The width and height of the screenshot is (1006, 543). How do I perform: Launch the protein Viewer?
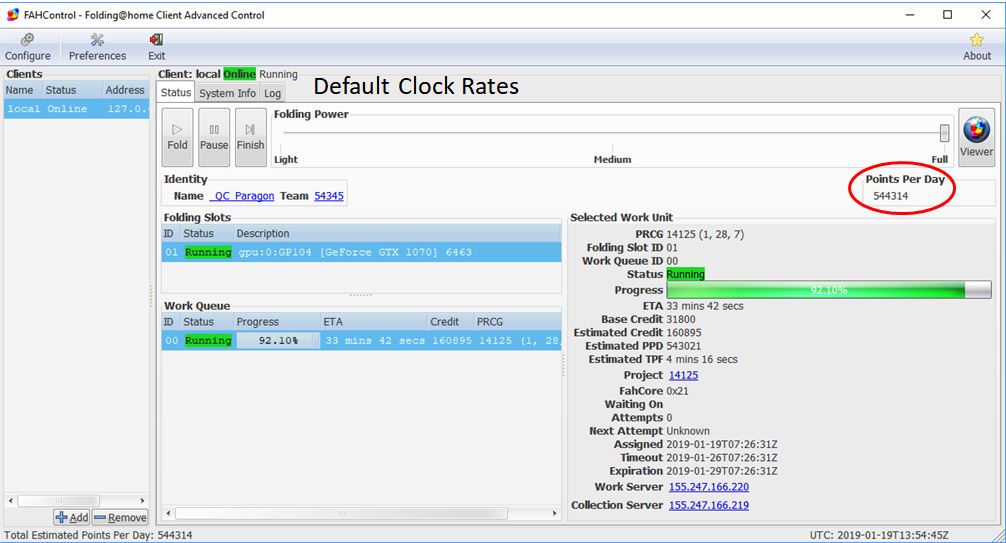pos(976,137)
